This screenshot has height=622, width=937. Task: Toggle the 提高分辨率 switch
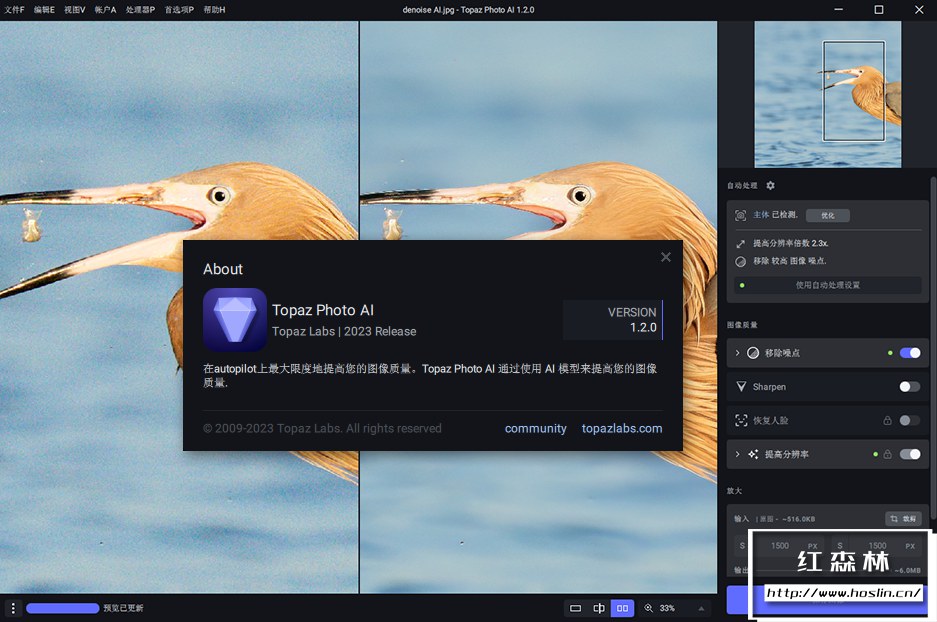click(x=910, y=454)
